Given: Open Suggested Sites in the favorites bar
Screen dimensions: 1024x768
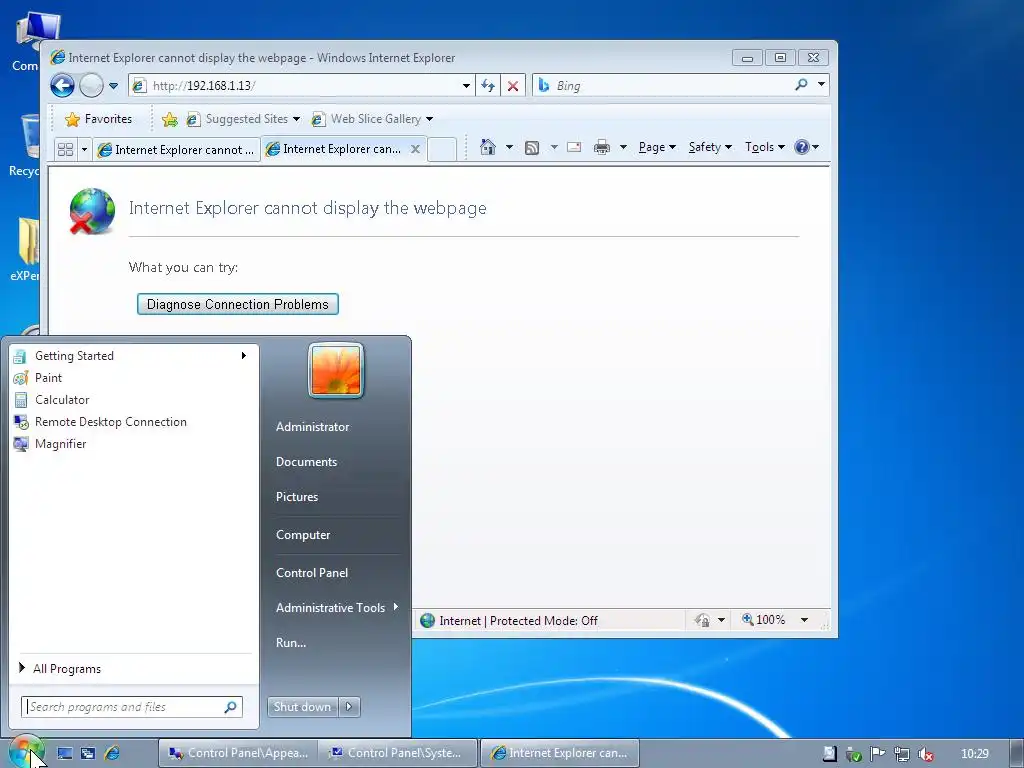Looking at the screenshot, I should click(x=243, y=119).
